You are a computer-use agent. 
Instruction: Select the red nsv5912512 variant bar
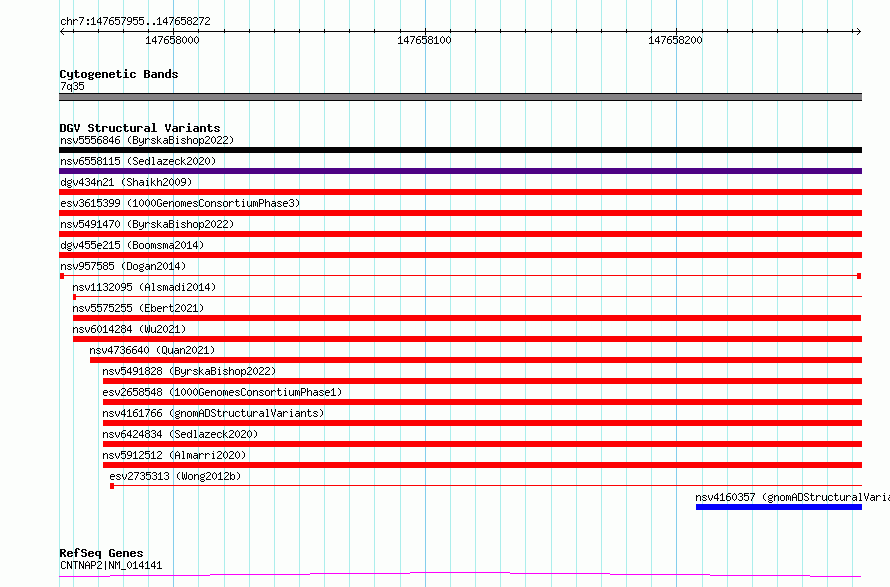tap(482, 465)
